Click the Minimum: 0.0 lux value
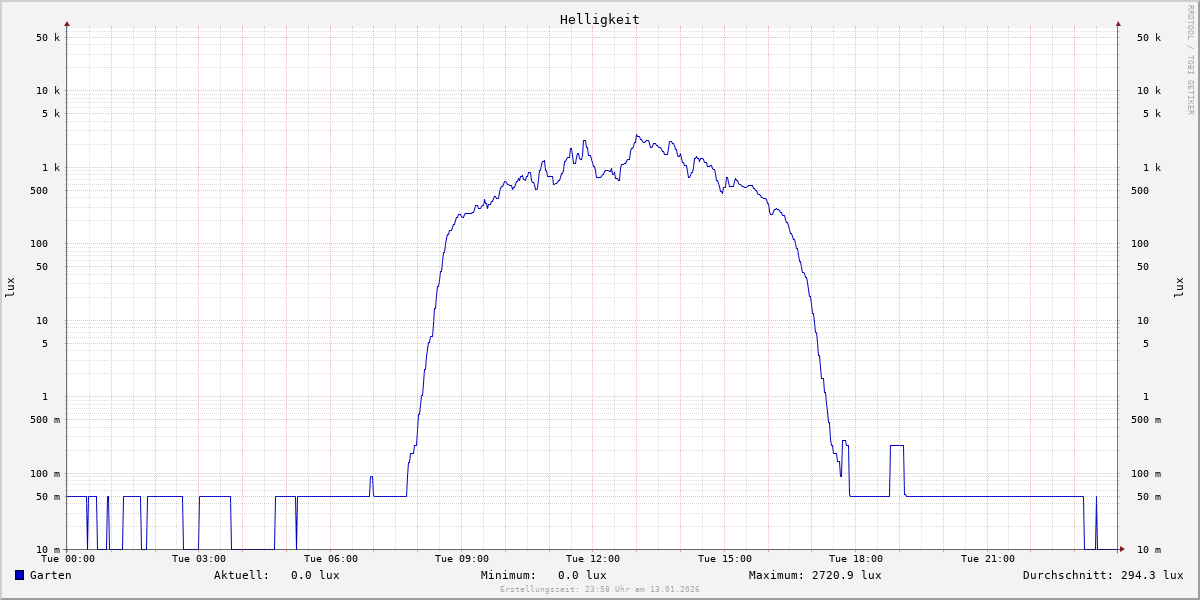The height and width of the screenshot is (600, 1200). click(x=543, y=575)
